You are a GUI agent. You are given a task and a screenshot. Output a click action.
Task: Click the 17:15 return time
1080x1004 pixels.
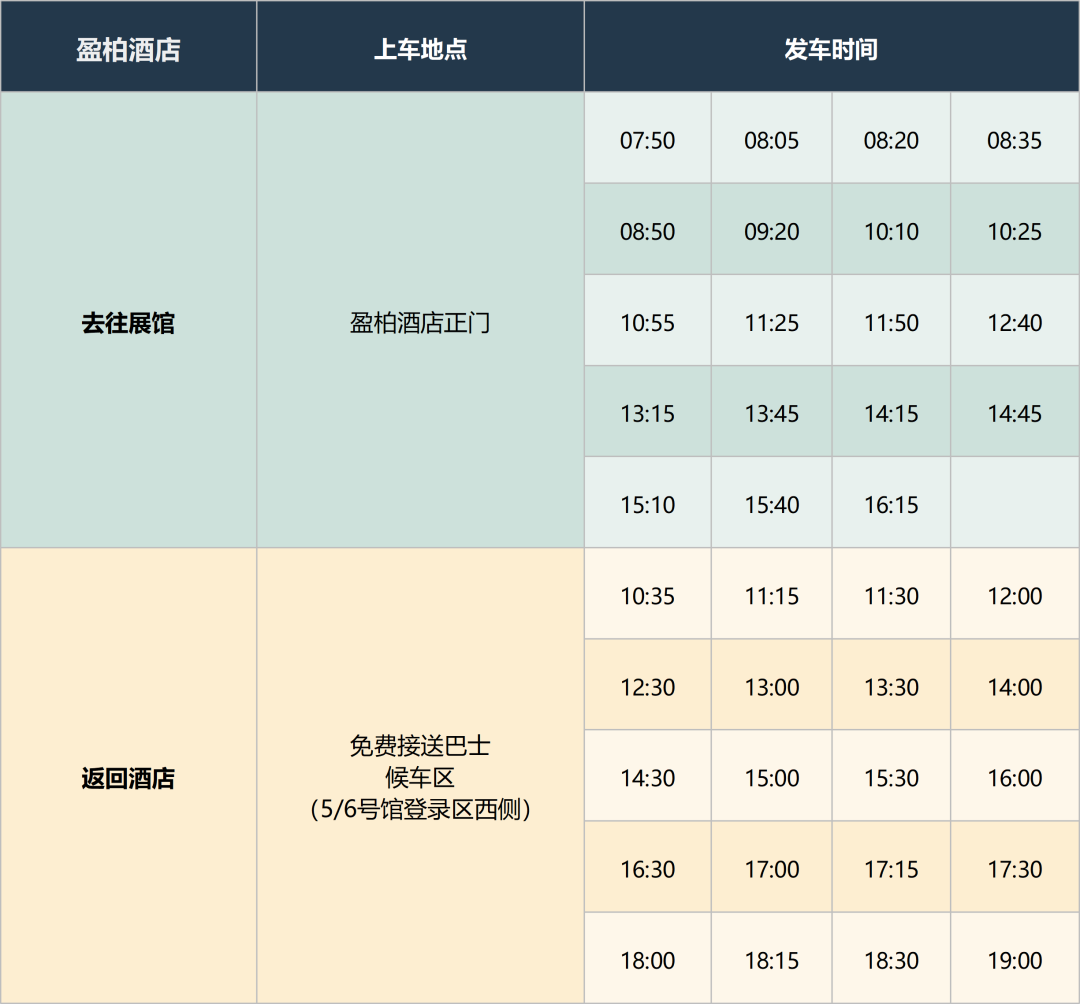(891, 867)
